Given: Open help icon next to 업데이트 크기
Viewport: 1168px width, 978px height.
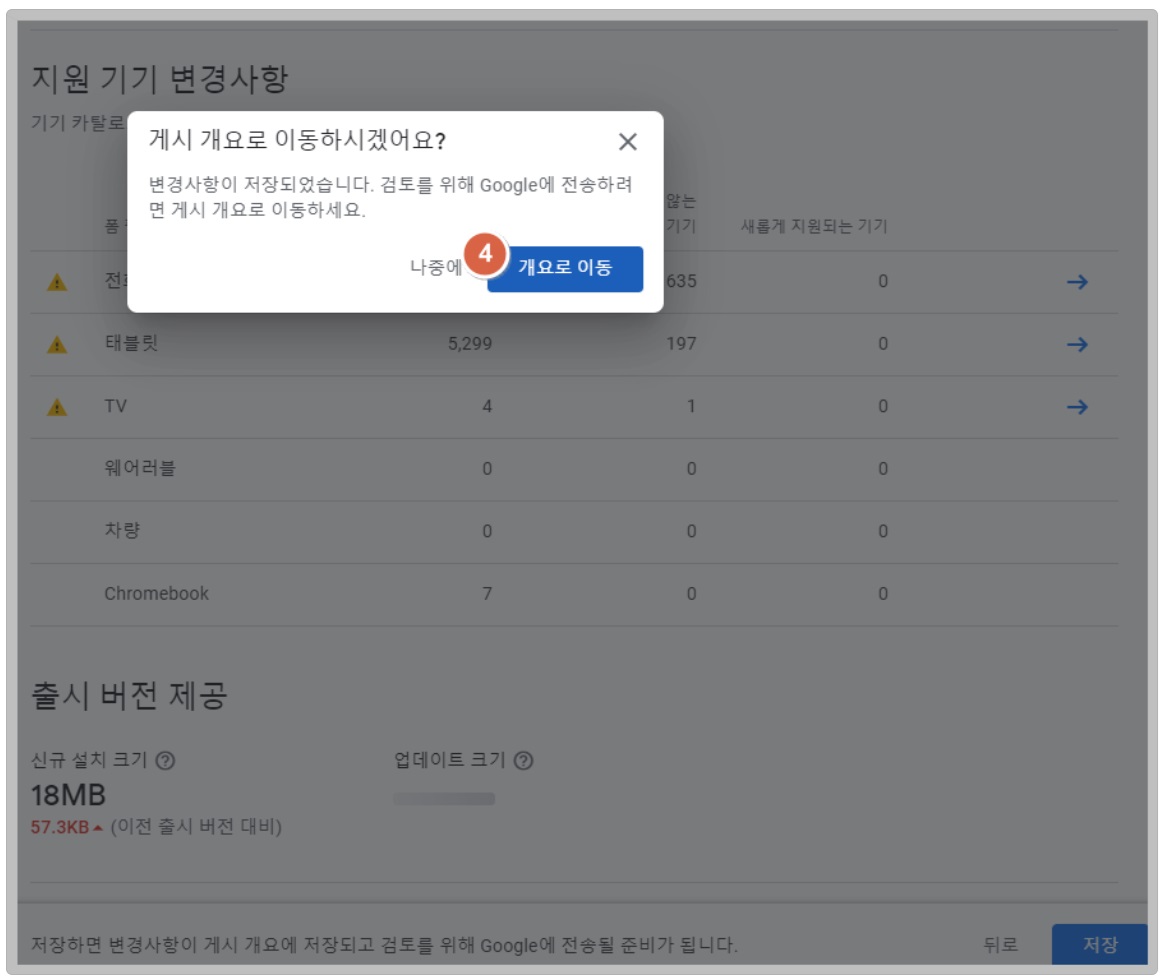Looking at the screenshot, I should 524,761.
